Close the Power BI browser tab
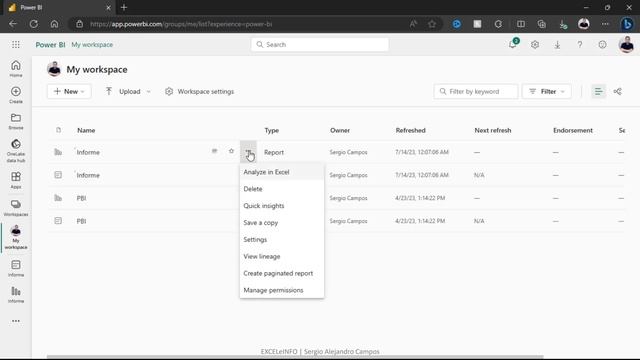 click(108, 7)
